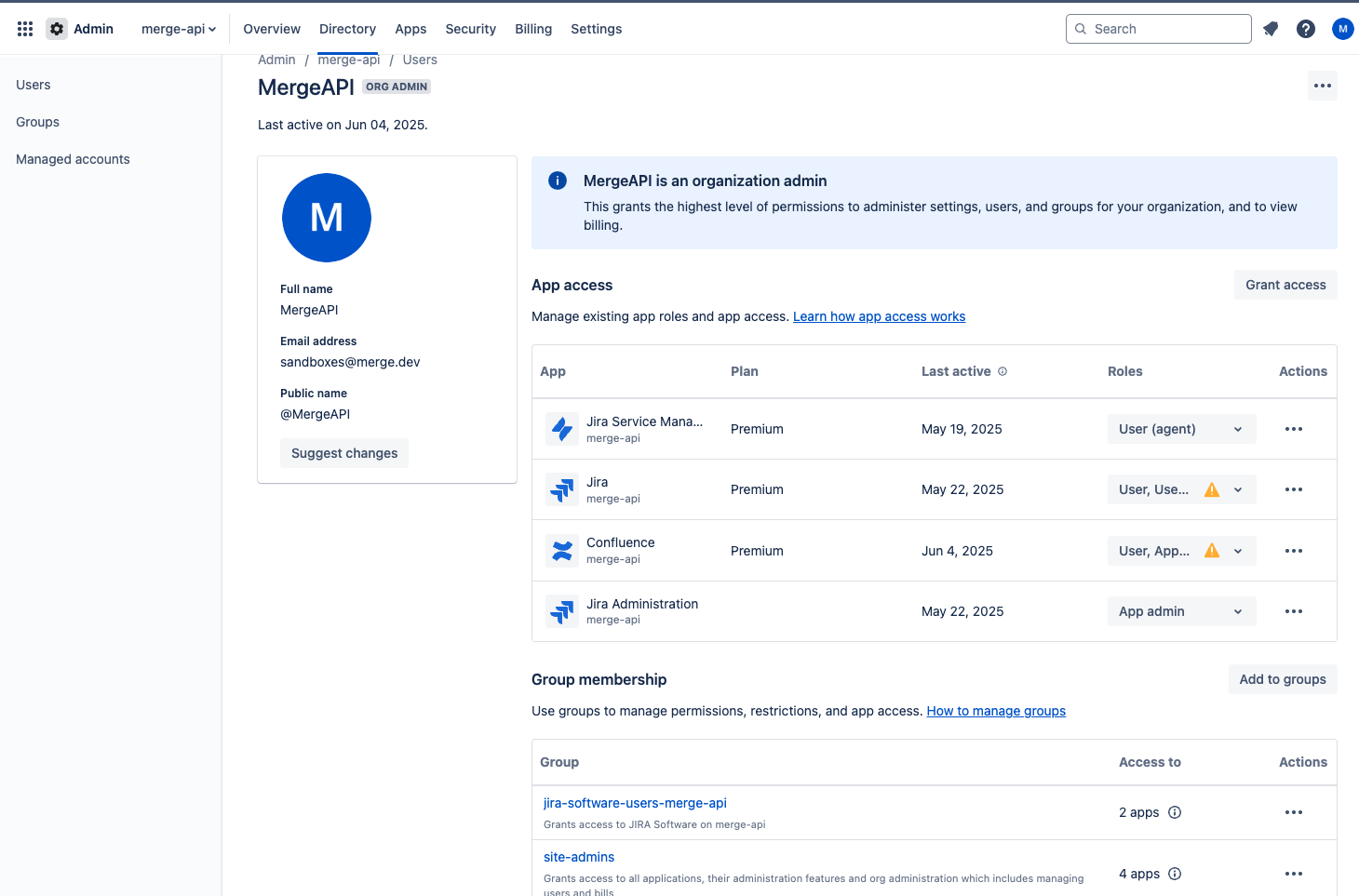Open the help question mark icon

[x=1305, y=29]
